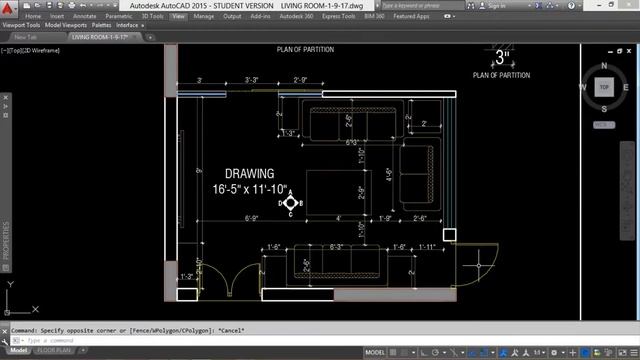640x360 pixels.
Task: Toggle grid display in status bar
Action: tap(393, 353)
